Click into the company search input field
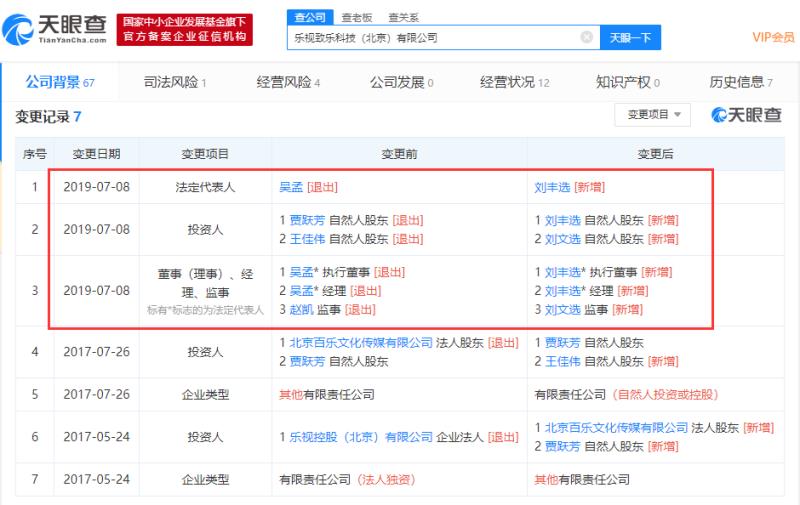The image size is (800, 505). (434, 38)
